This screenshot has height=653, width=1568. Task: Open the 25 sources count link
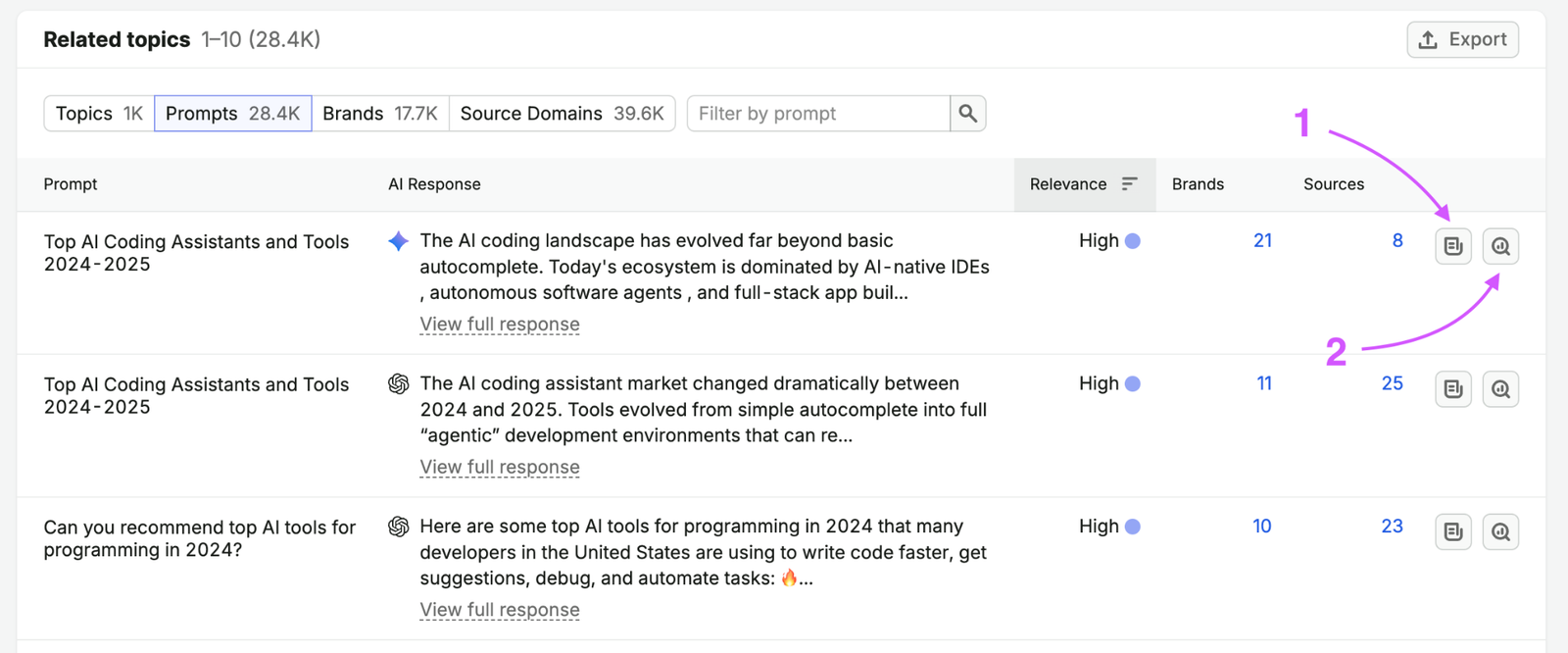(x=1393, y=383)
